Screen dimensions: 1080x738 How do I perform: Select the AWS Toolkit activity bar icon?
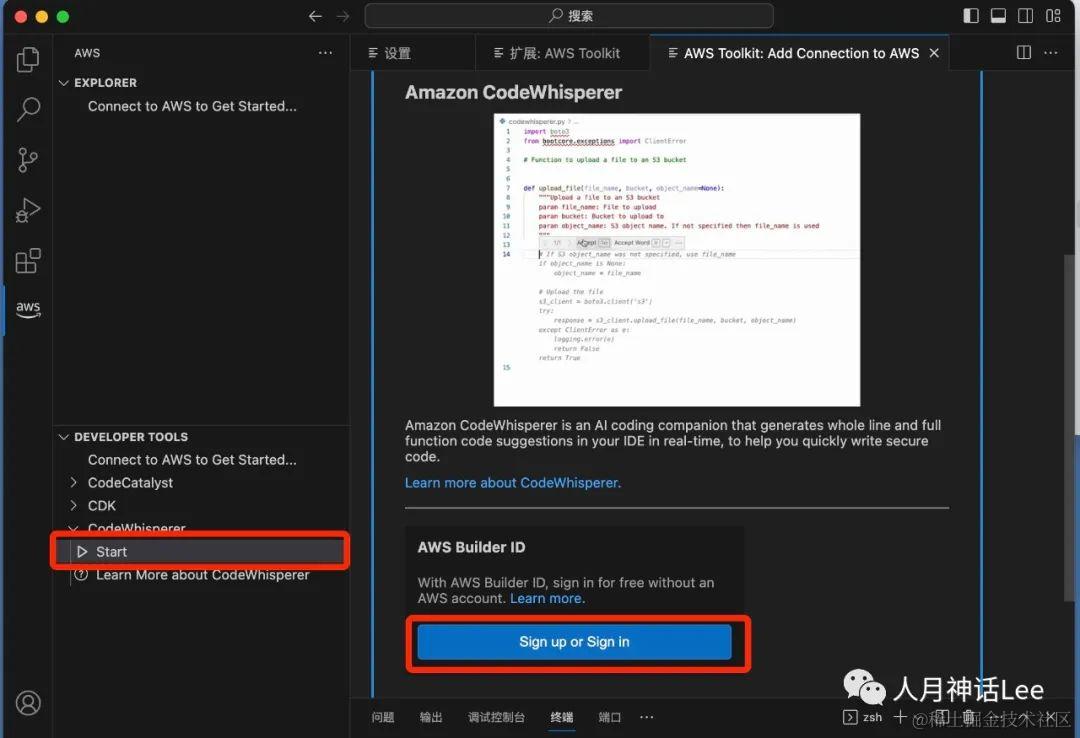point(28,309)
